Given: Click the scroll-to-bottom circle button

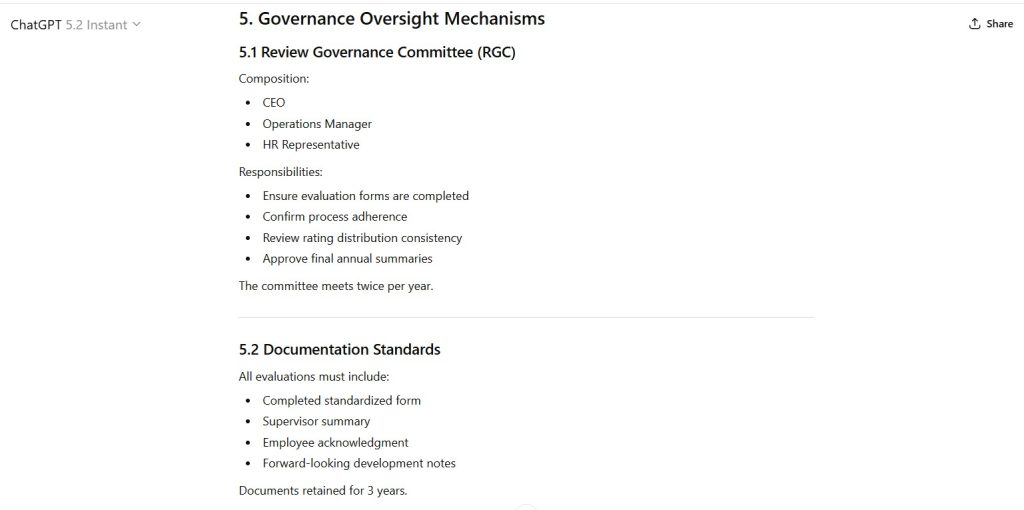Looking at the screenshot, I should coord(526,507).
